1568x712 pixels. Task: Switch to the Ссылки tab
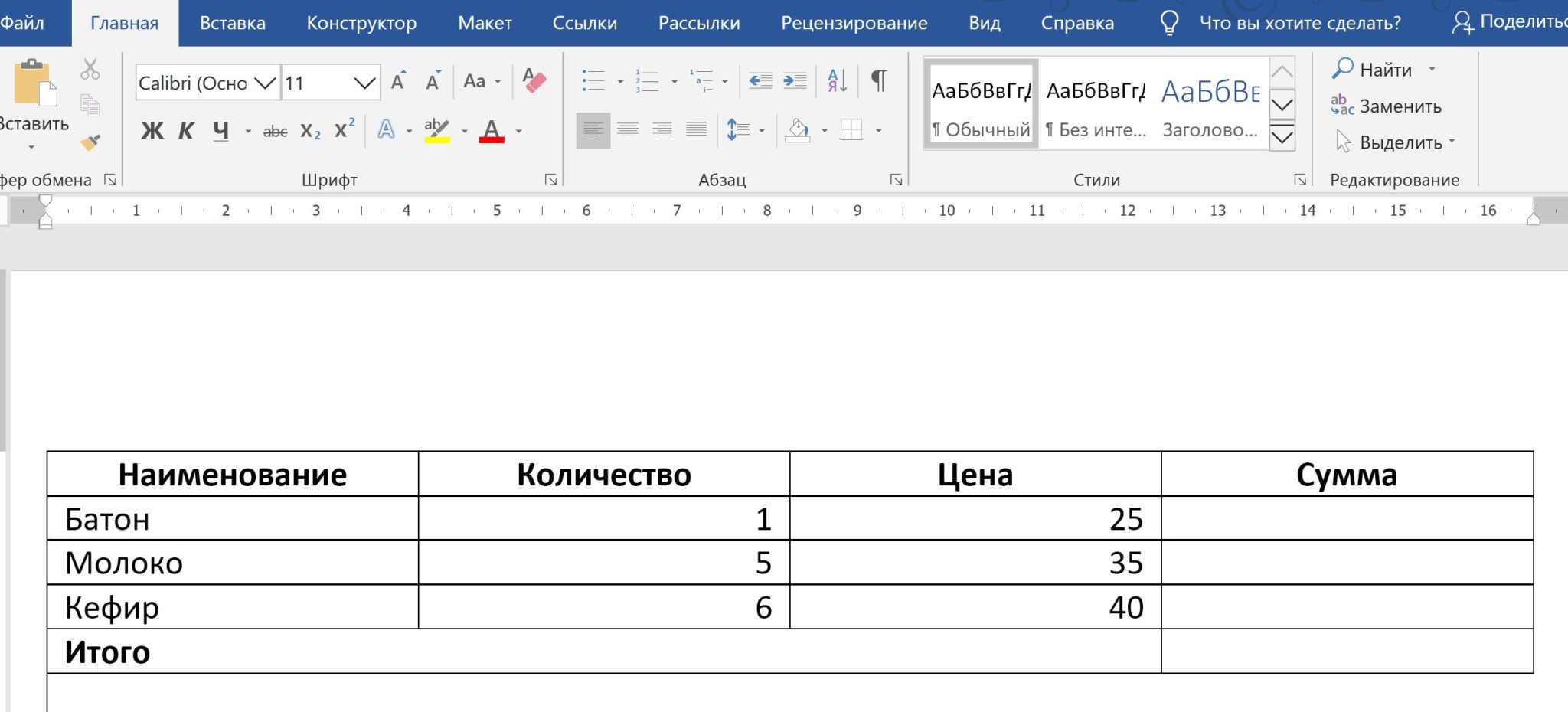click(585, 23)
